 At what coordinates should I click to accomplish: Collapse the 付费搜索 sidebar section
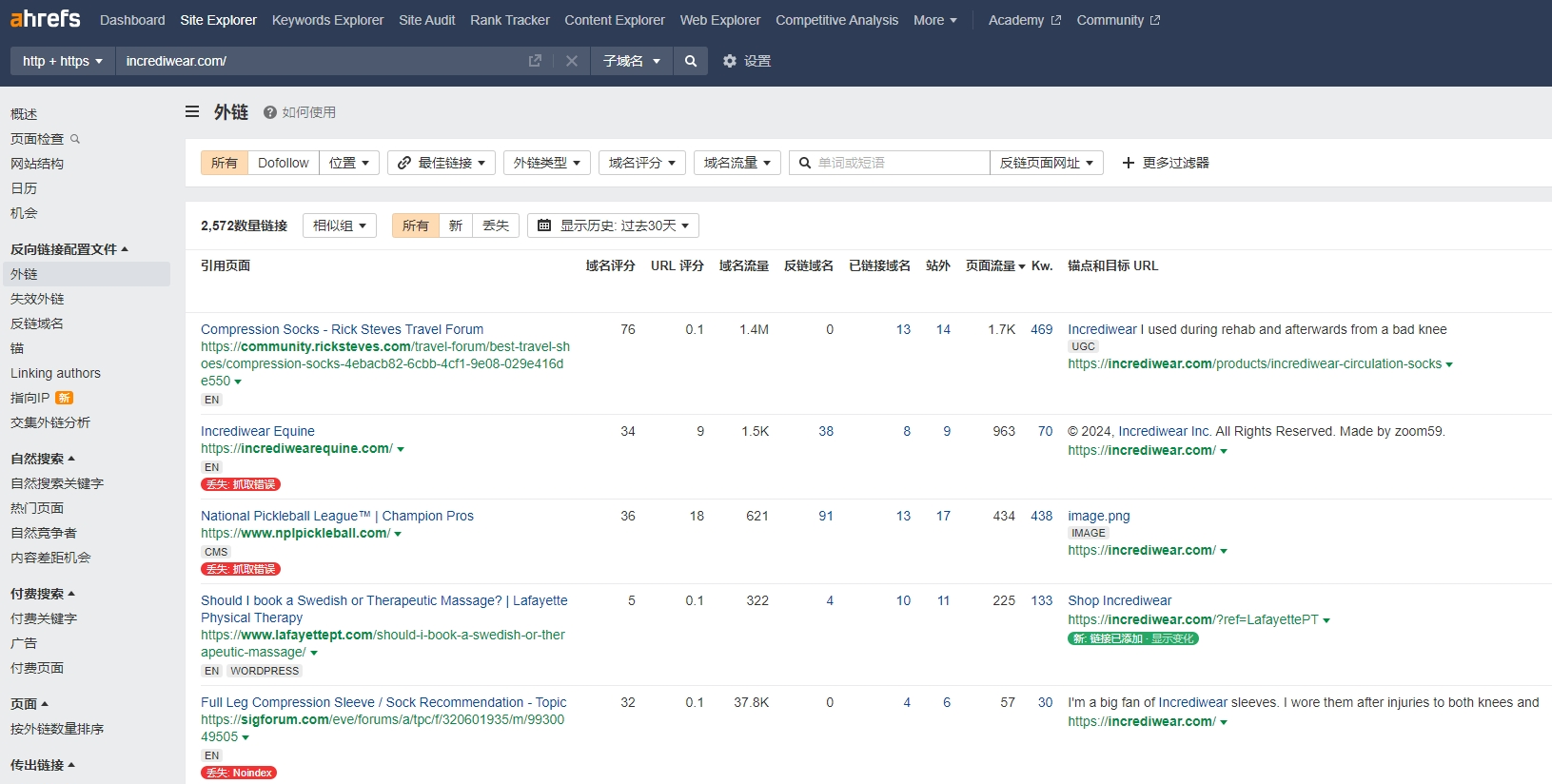[x=43, y=594]
